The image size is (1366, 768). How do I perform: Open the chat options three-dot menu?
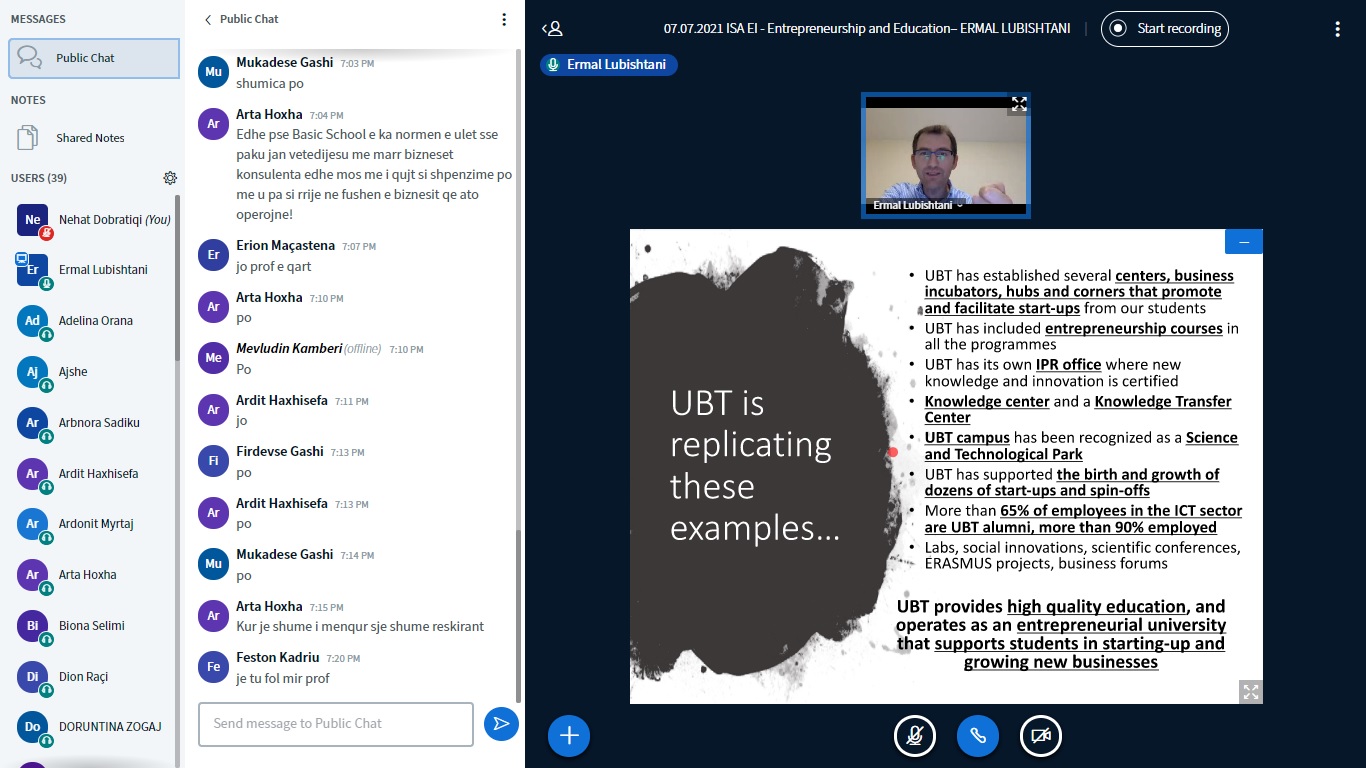504,19
